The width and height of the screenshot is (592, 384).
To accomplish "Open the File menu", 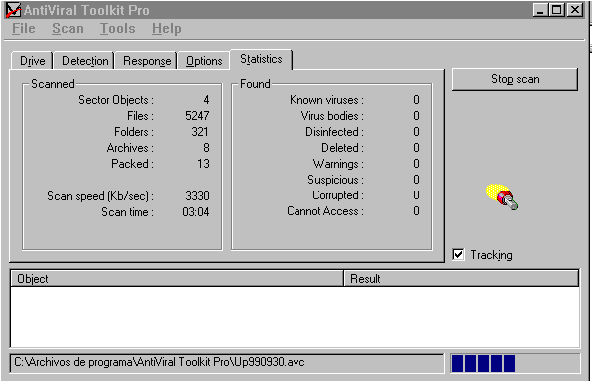I will click(x=23, y=29).
